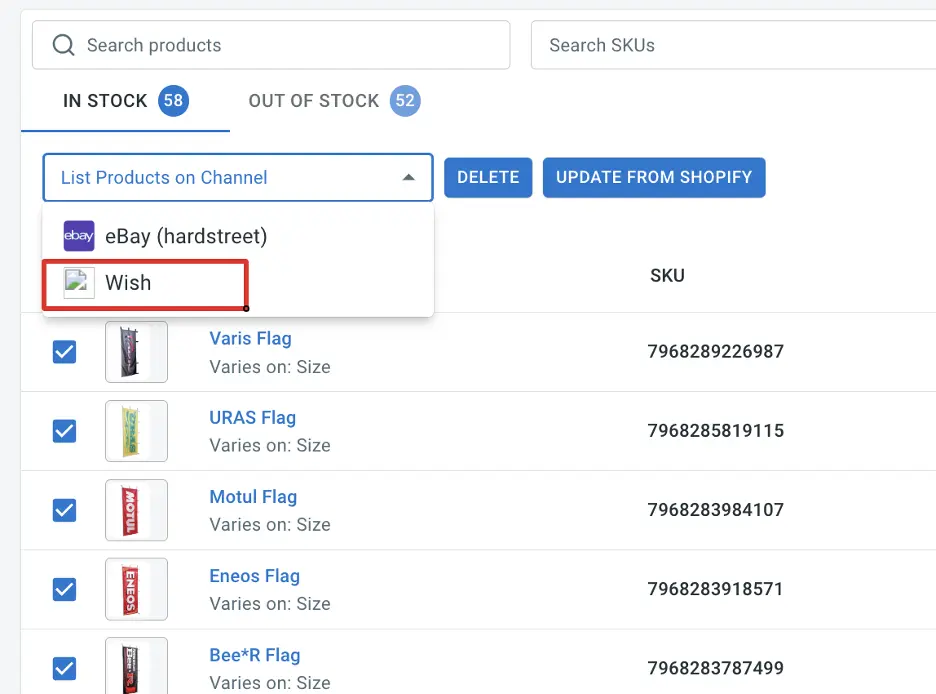Click the DELETE button
The image size is (936, 694).
[488, 177]
